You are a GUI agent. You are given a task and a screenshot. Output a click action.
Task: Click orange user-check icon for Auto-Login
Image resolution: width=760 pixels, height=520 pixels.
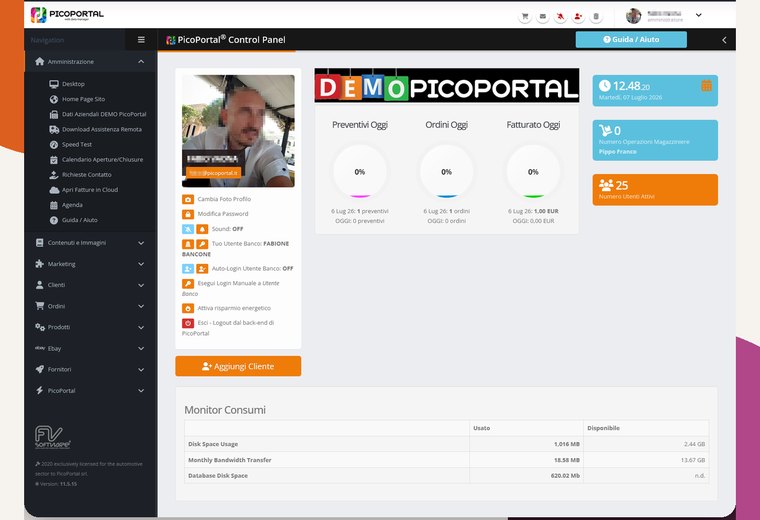[x=202, y=268]
